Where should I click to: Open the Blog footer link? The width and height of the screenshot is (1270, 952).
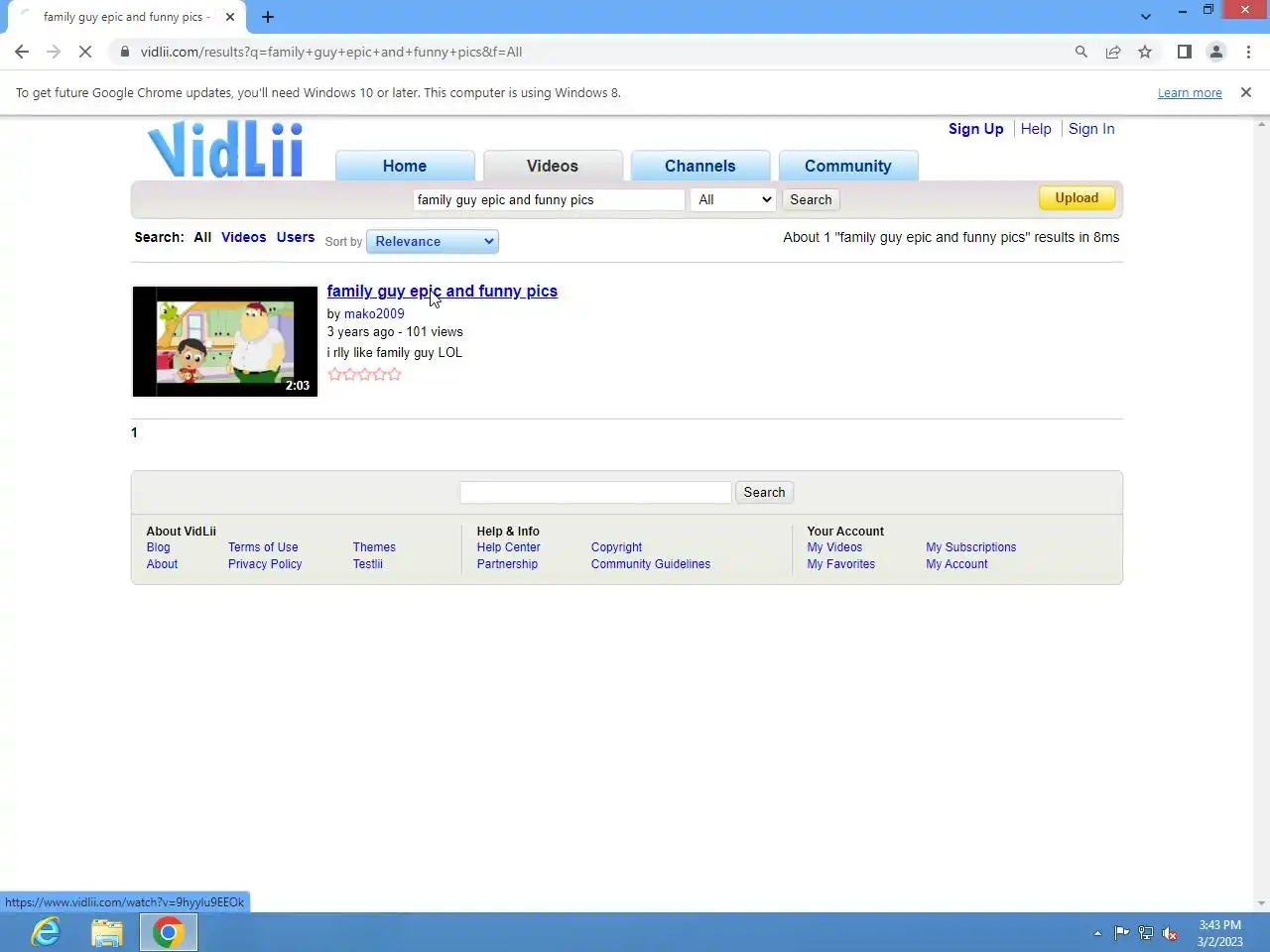[158, 547]
